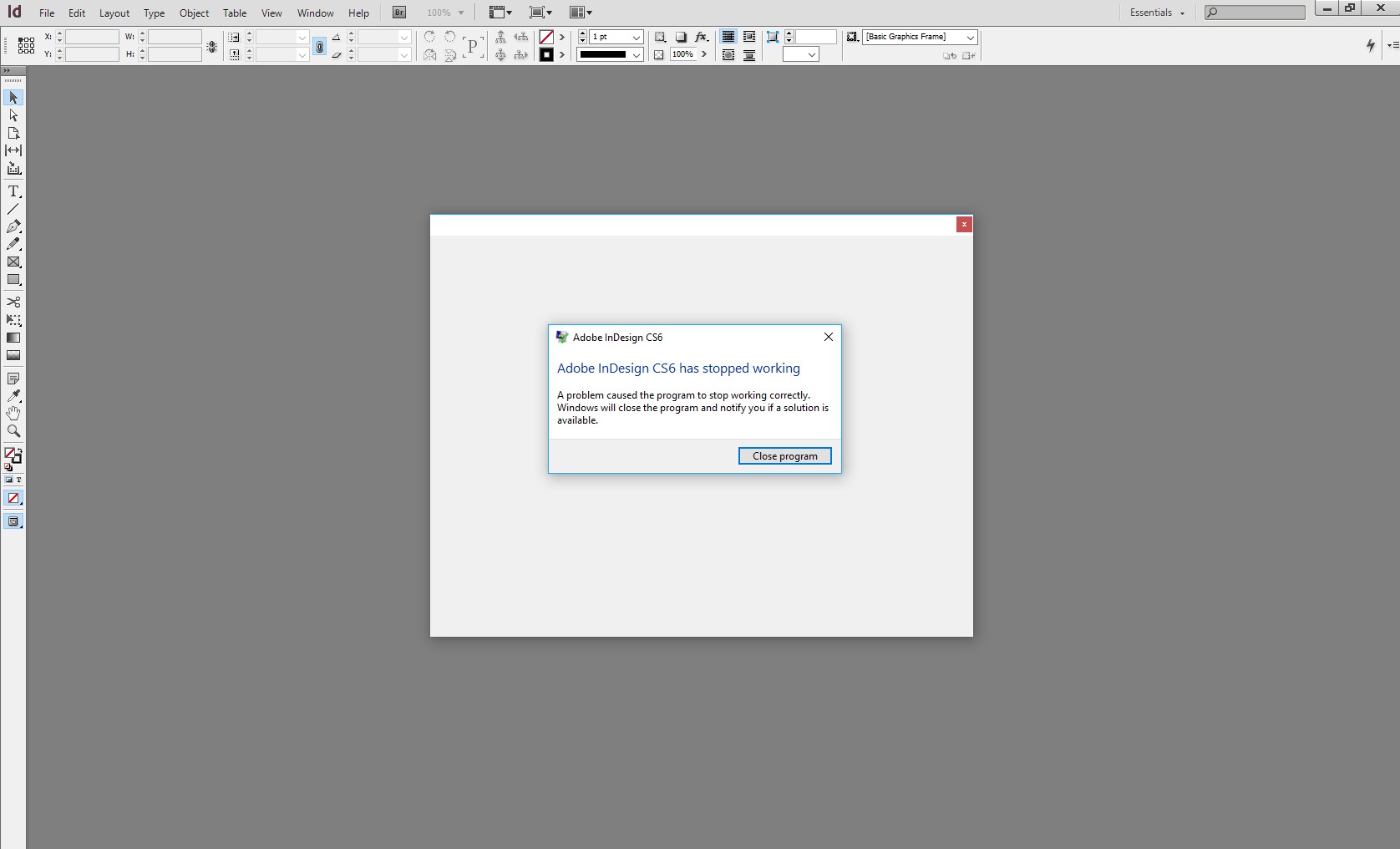Close the stopped working error dialog
The height and width of the screenshot is (849, 1400).
[x=829, y=337]
